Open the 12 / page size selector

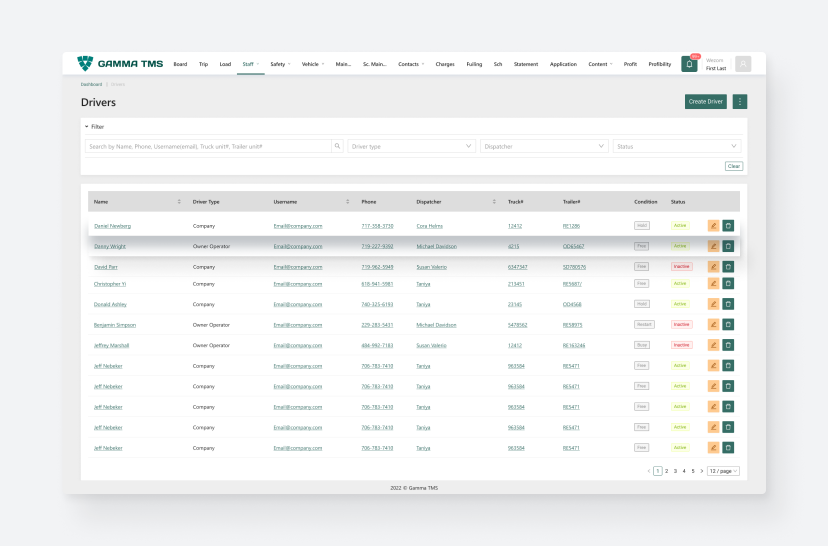[724, 470]
